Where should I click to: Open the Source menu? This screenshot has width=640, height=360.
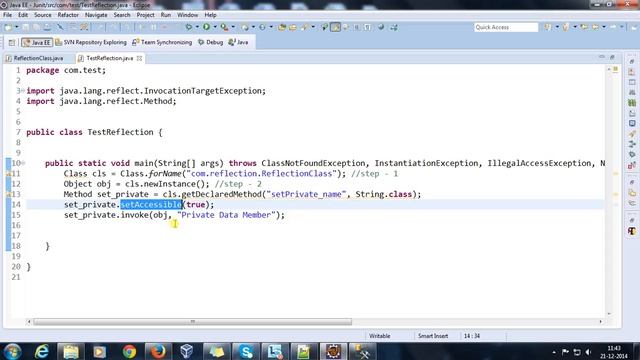[x=42, y=15]
